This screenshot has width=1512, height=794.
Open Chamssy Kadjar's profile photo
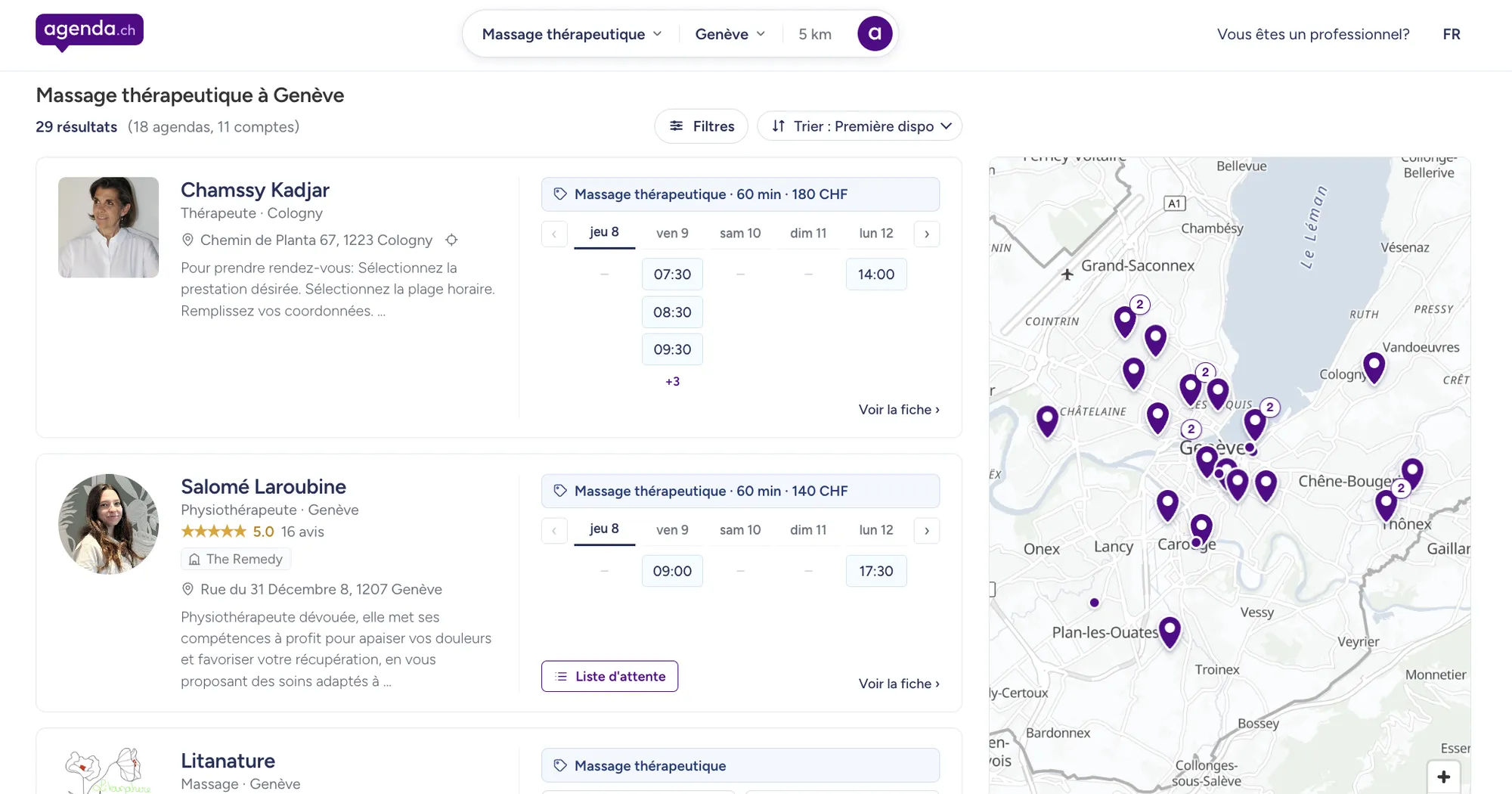(108, 228)
